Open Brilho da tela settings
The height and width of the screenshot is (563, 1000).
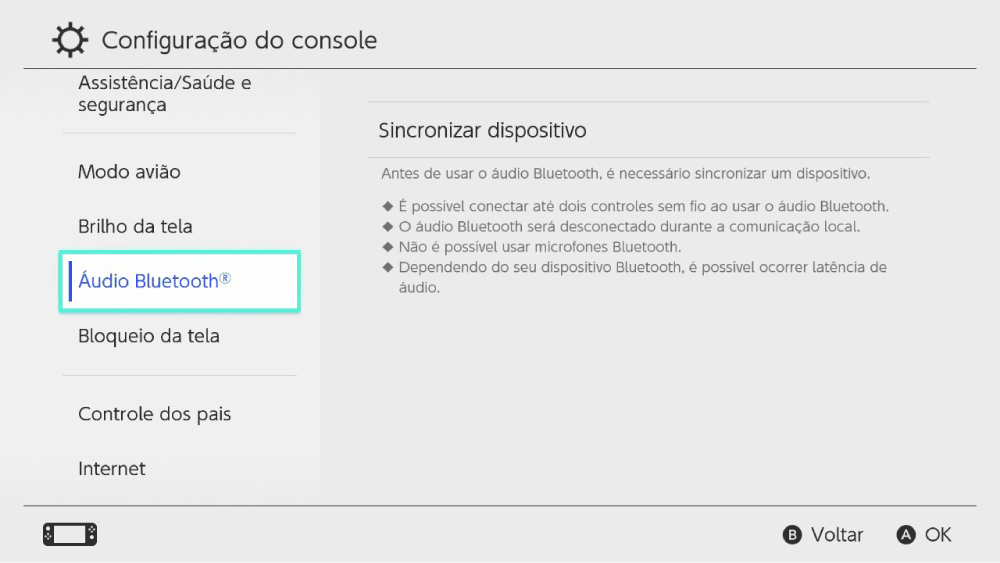point(135,227)
